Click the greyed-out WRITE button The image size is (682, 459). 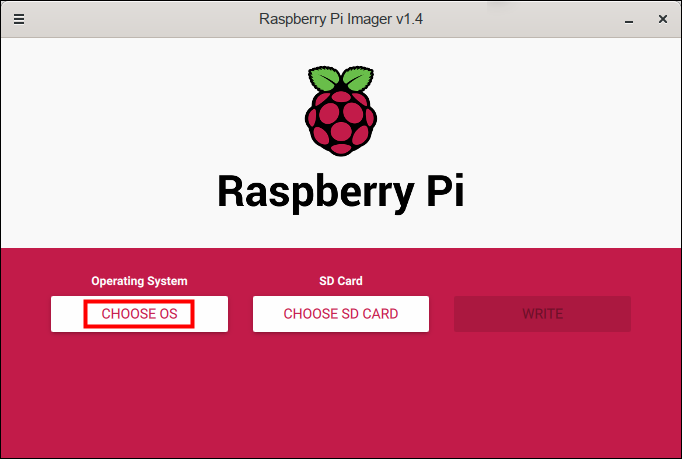(x=542, y=314)
